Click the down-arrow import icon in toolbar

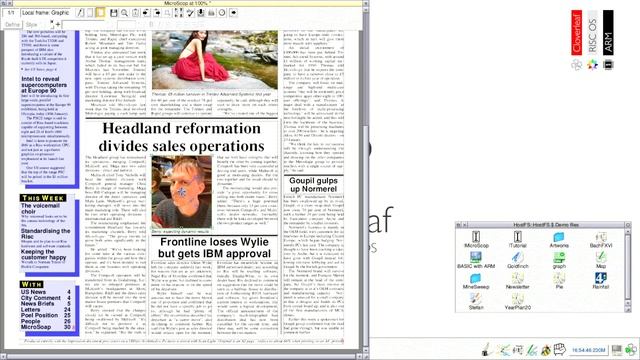pyautogui.click(x=201, y=13)
